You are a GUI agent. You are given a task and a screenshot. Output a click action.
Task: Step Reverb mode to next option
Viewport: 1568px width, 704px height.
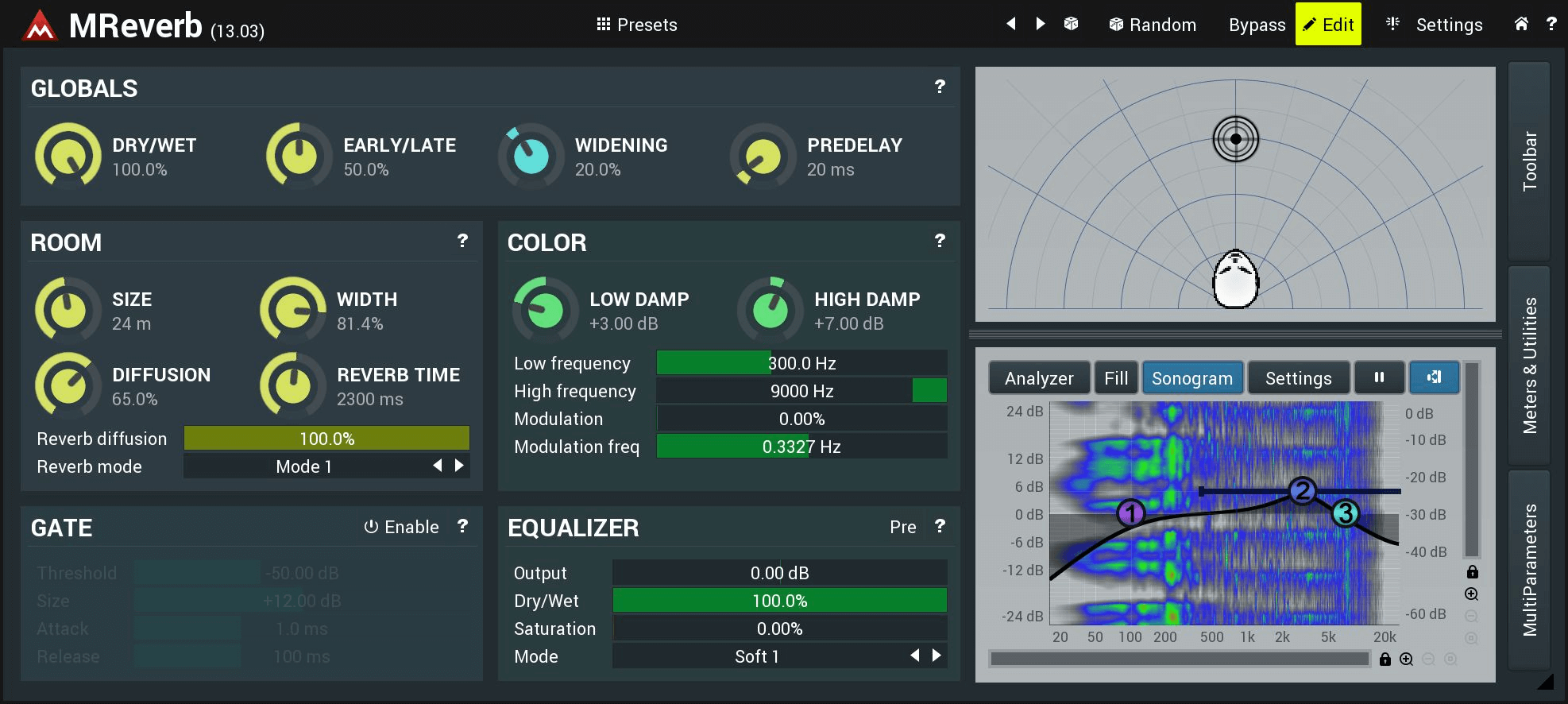(459, 466)
